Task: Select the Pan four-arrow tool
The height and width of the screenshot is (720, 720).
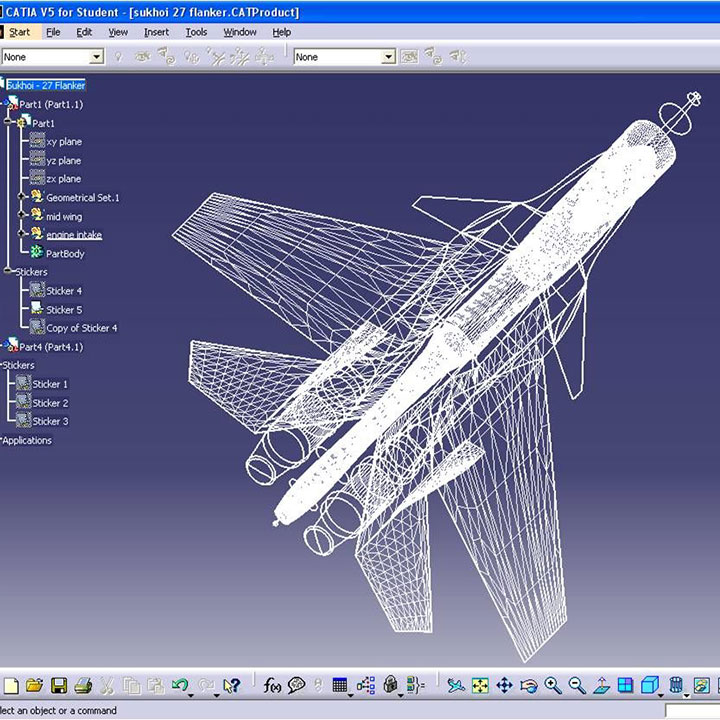Action: pos(504,686)
